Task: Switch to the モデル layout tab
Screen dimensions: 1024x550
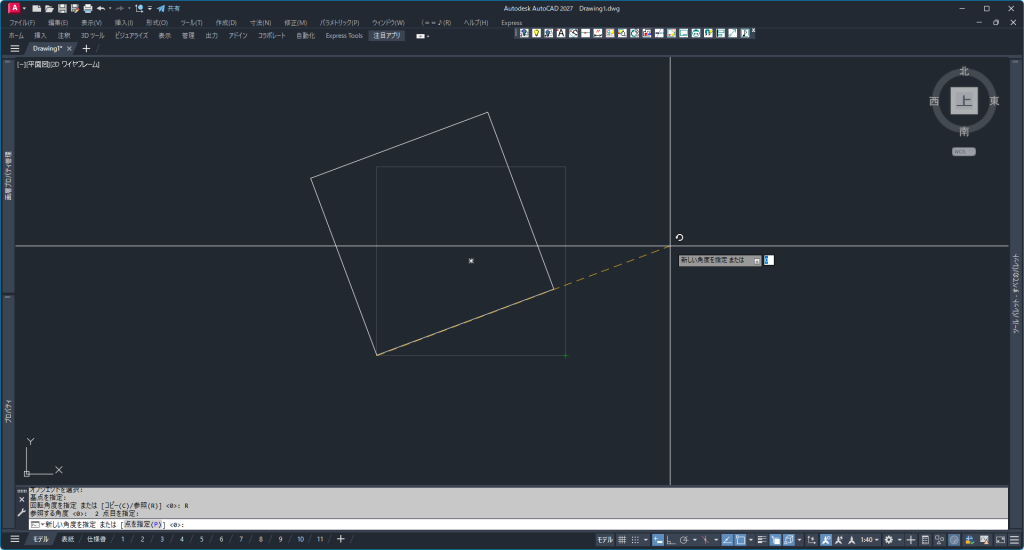Action: point(40,539)
